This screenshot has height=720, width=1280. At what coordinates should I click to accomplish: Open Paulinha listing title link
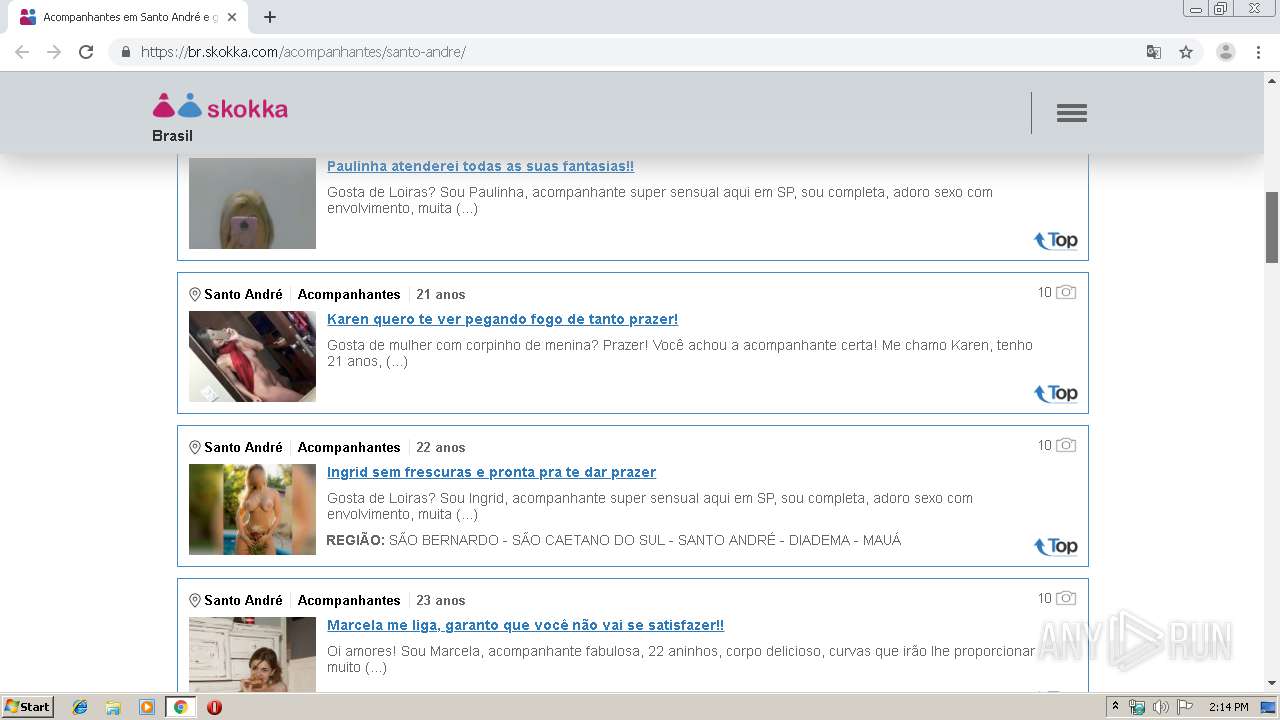pyautogui.click(x=480, y=166)
